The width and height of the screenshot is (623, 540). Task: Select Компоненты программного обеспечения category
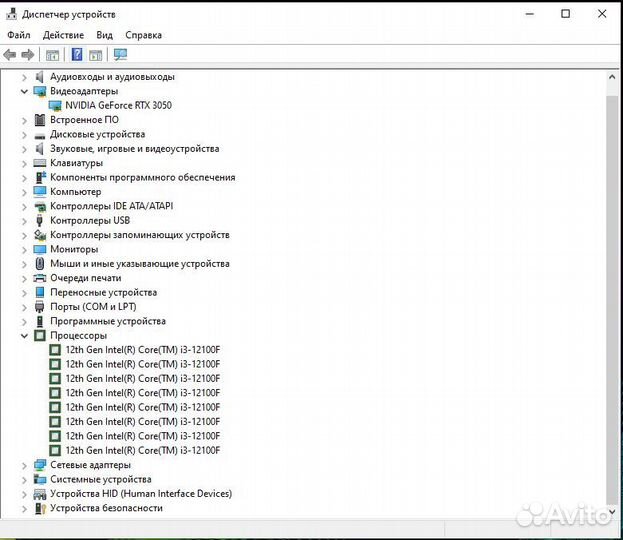143,178
